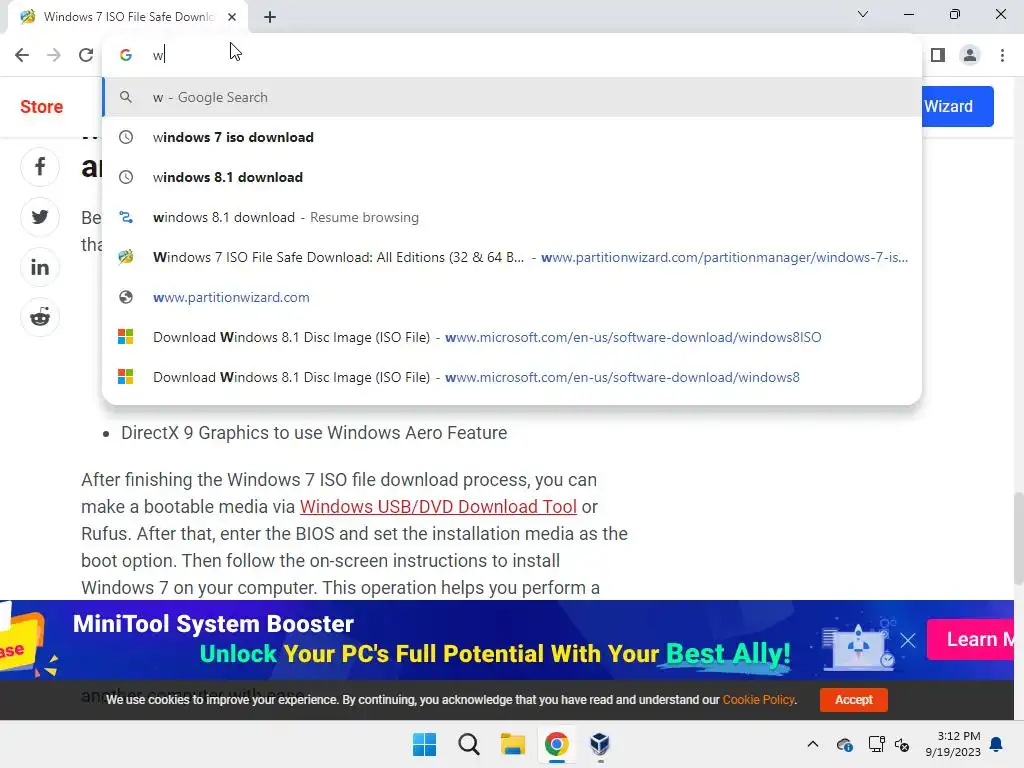Open the Chrome three-dot menu

click(1002, 55)
